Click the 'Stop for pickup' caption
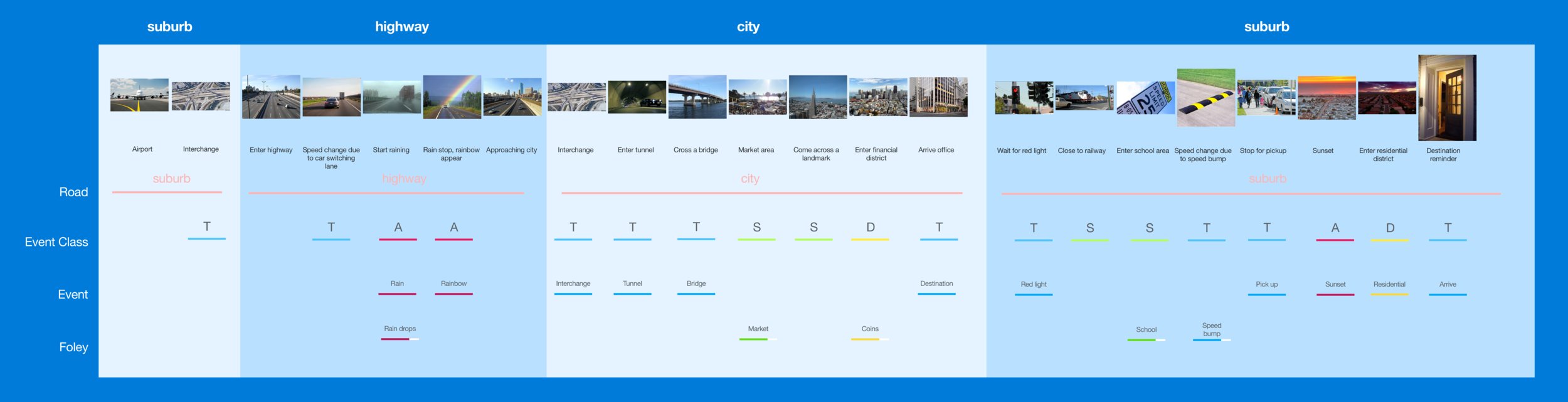The width and height of the screenshot is (1568, 402). pos(1263,151)
